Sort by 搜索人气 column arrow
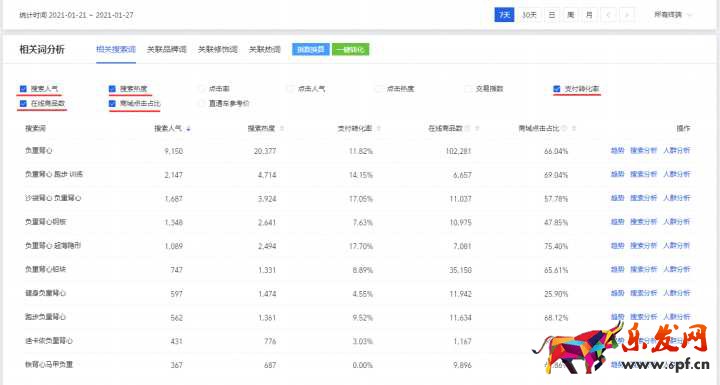The height and width of the screenshot is (385, 720). click(x=188, y=129)
